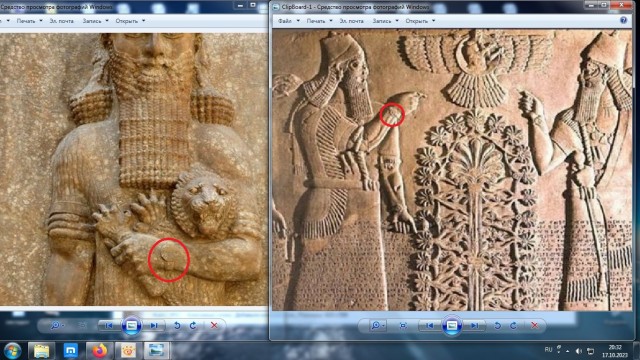Click Открыть menu in left viewer window
640x360 pixels.
coord(127,21)
